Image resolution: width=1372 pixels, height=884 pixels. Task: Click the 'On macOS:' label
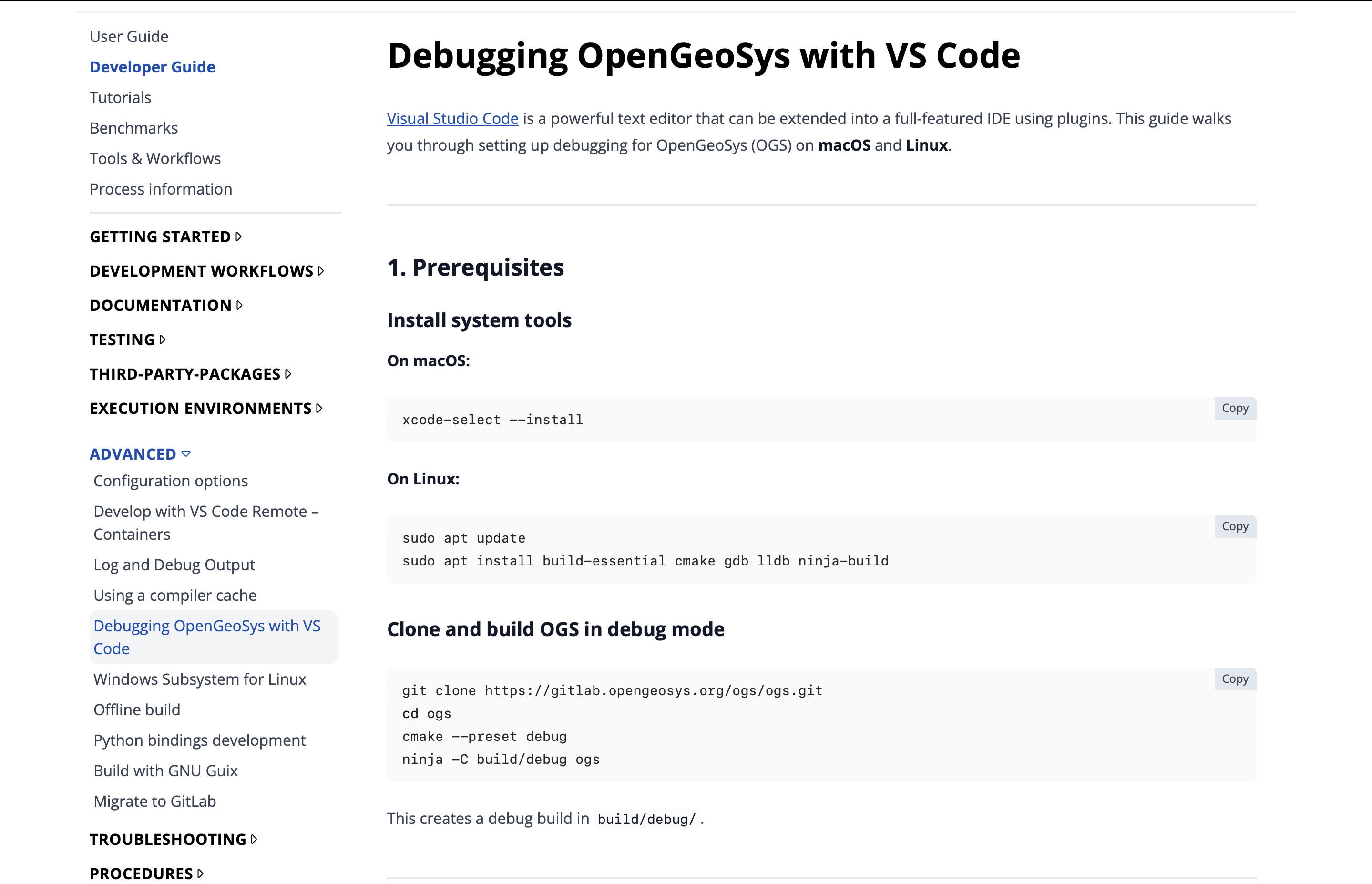[429, 360]
